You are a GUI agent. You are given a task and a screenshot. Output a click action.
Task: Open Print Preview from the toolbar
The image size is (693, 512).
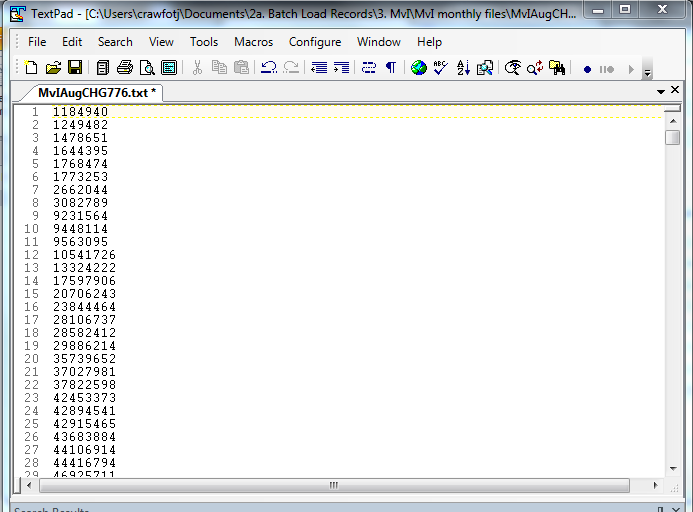147,68
